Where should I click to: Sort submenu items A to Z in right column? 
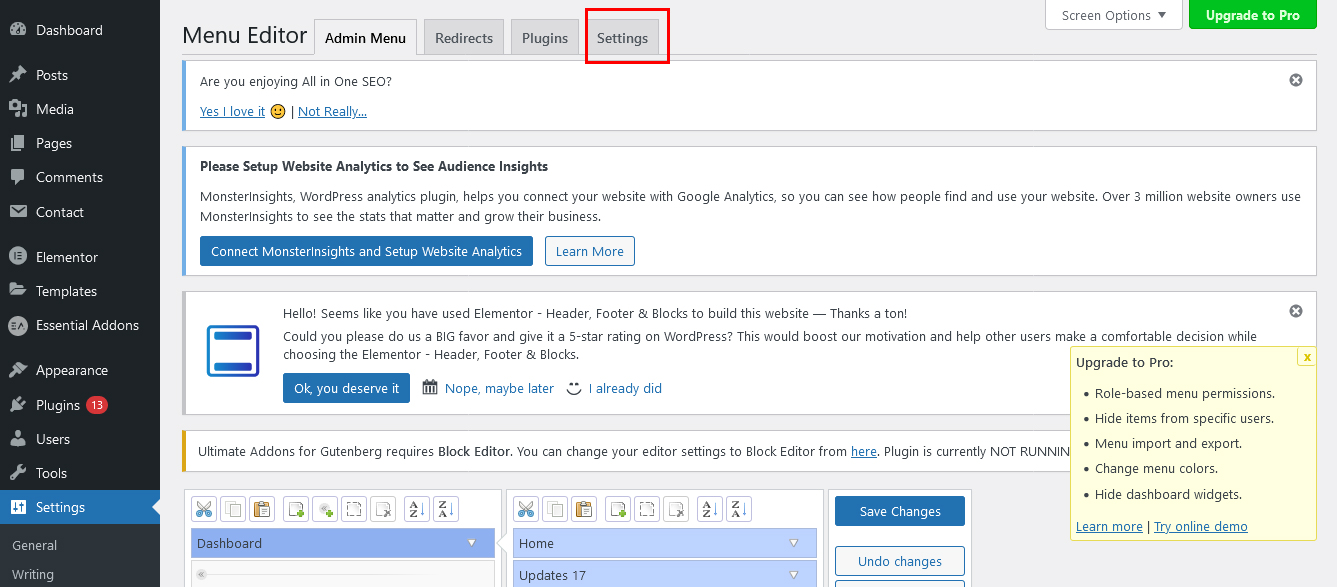click(x=710, y=509)
